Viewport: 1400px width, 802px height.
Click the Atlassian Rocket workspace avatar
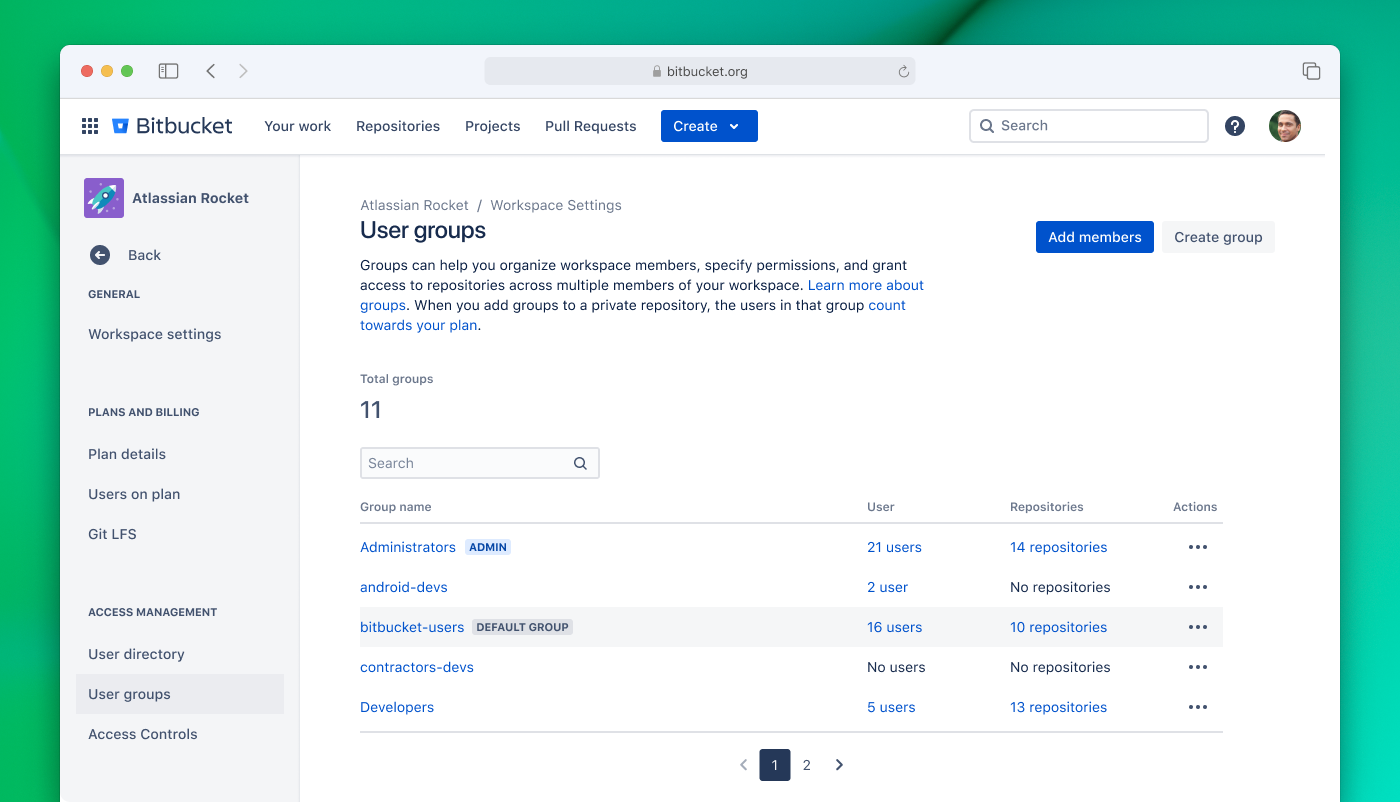(104, 198)
